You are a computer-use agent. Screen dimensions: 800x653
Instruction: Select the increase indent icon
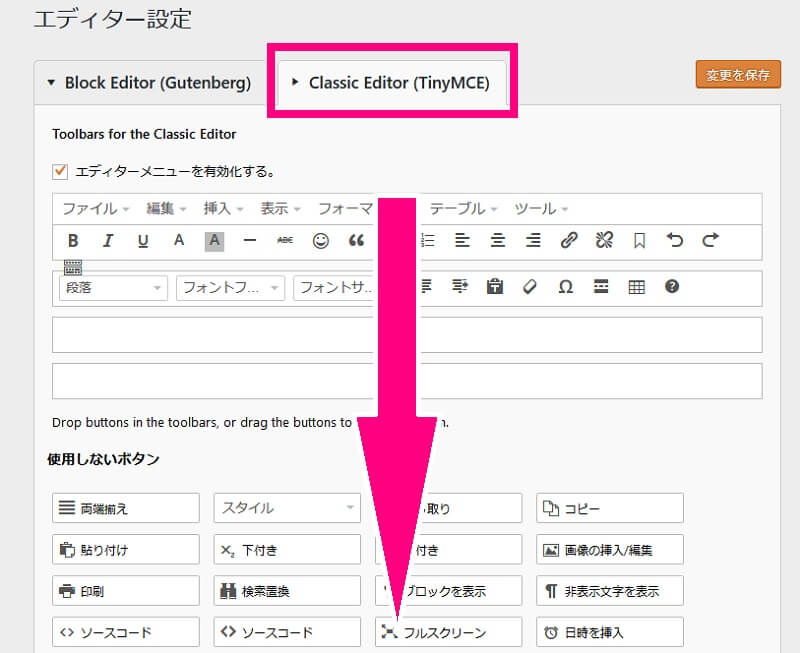pos(460,287)
